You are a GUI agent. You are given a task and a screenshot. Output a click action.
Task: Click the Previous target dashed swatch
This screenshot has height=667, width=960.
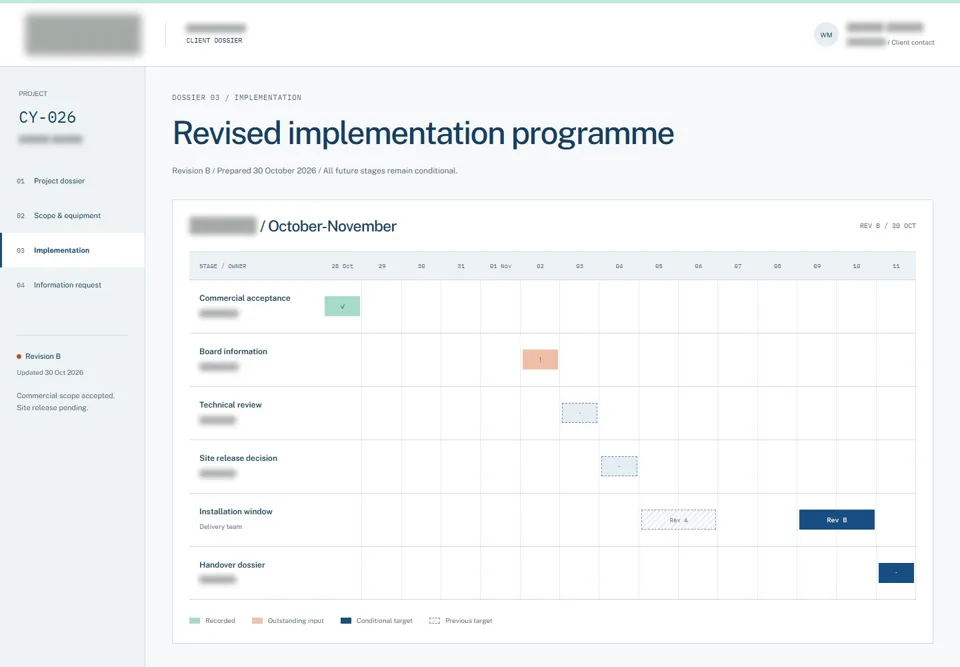coord(435,620)
